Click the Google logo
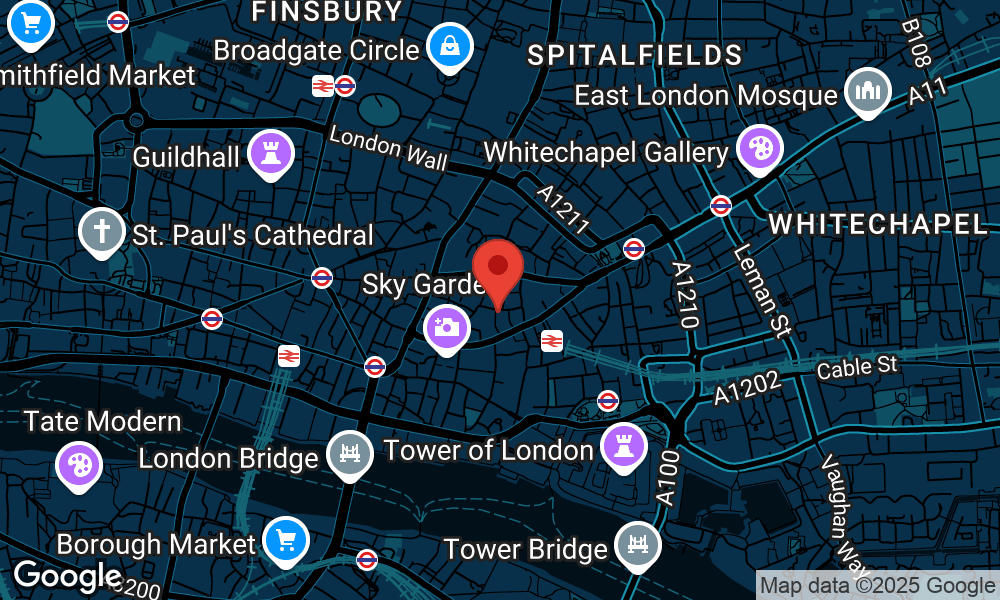Viewport: 1000px width, 600px height. (68, 575)
